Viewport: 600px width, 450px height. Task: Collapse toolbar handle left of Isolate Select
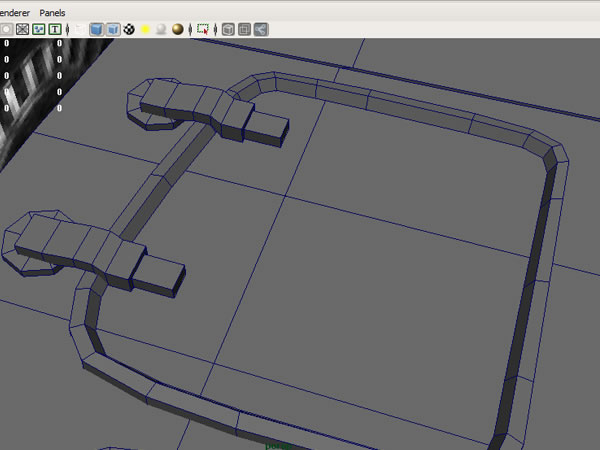tap(190, 29)
